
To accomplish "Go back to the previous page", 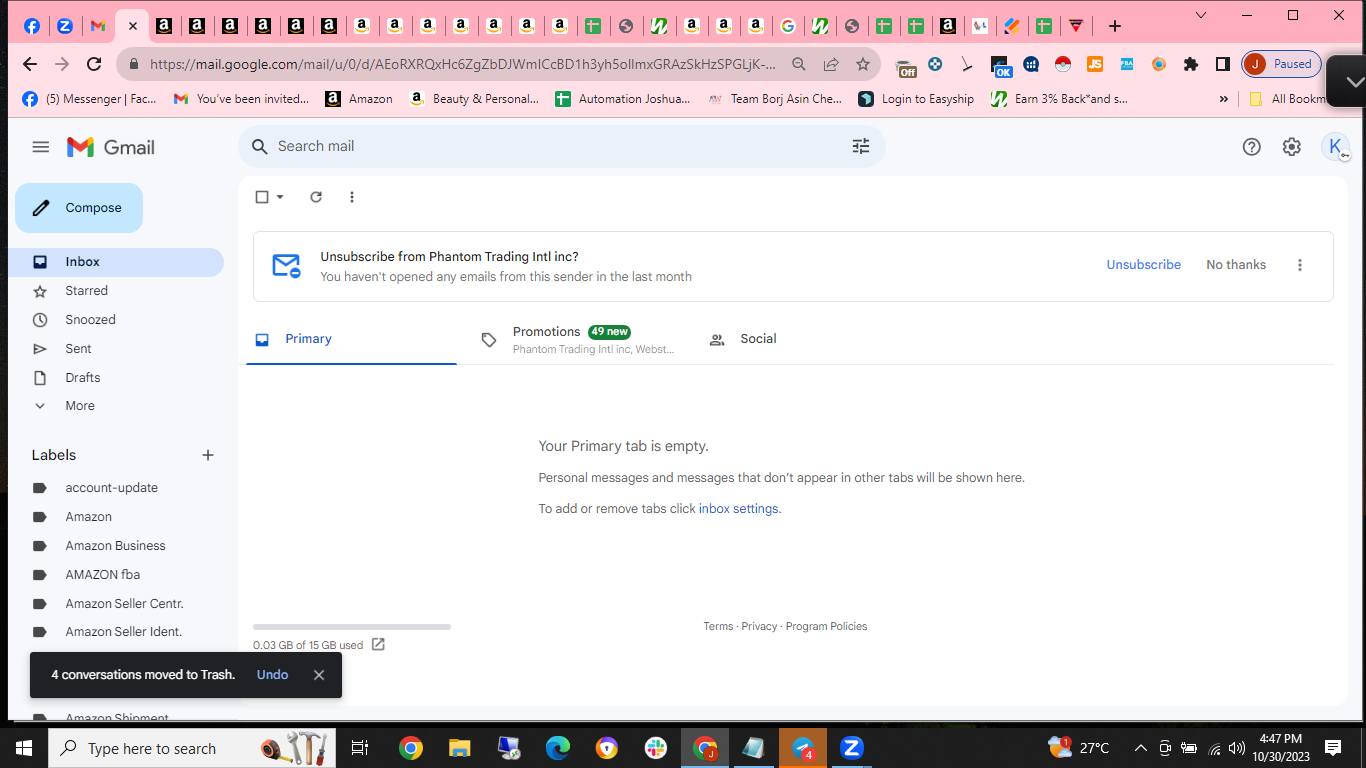I will coord(30,64).
